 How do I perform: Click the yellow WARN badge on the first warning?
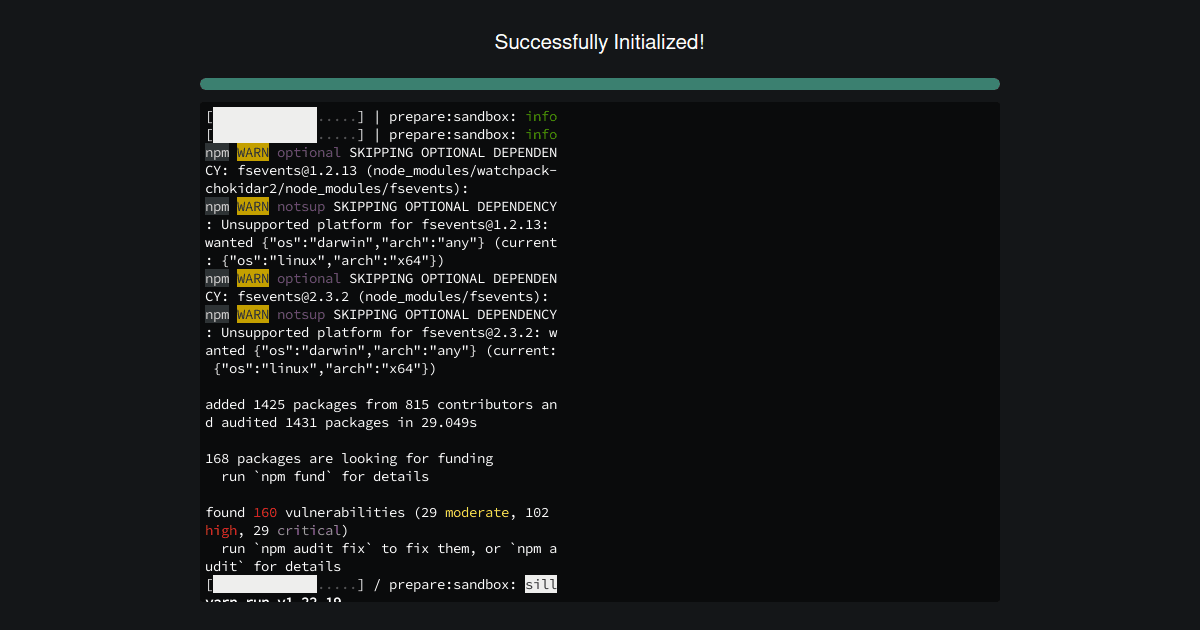pos(252,152)
